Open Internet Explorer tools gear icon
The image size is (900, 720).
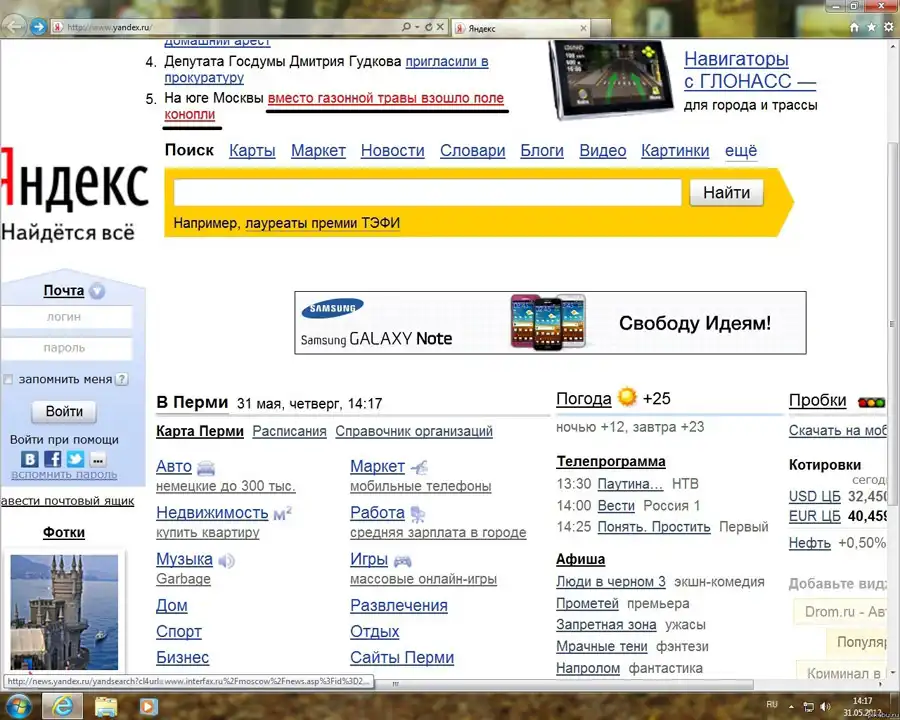[x=886, y=28]
